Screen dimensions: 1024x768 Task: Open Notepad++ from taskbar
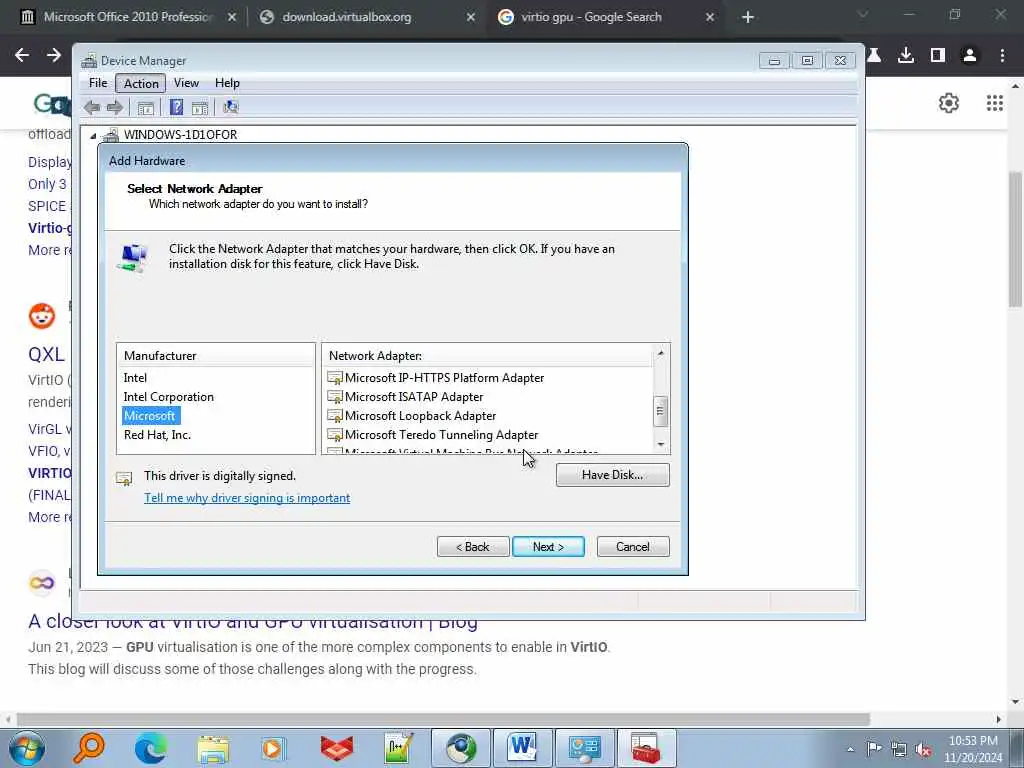pyautogui.click(x=399, y=748)
